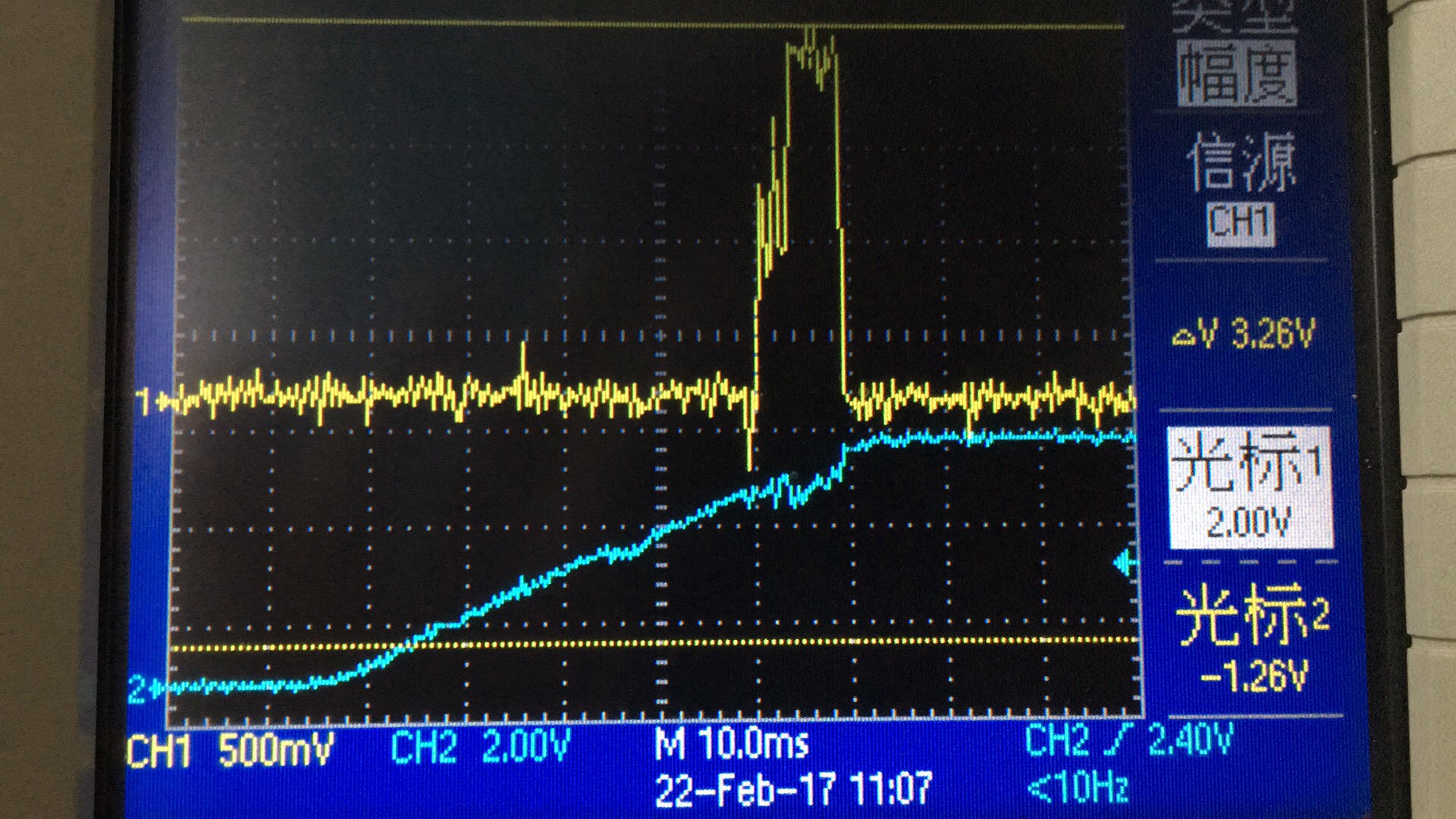Click the -1.26V value under 光标2
This screenshot has height=819, width=1456.
[x=1254, y=675]
